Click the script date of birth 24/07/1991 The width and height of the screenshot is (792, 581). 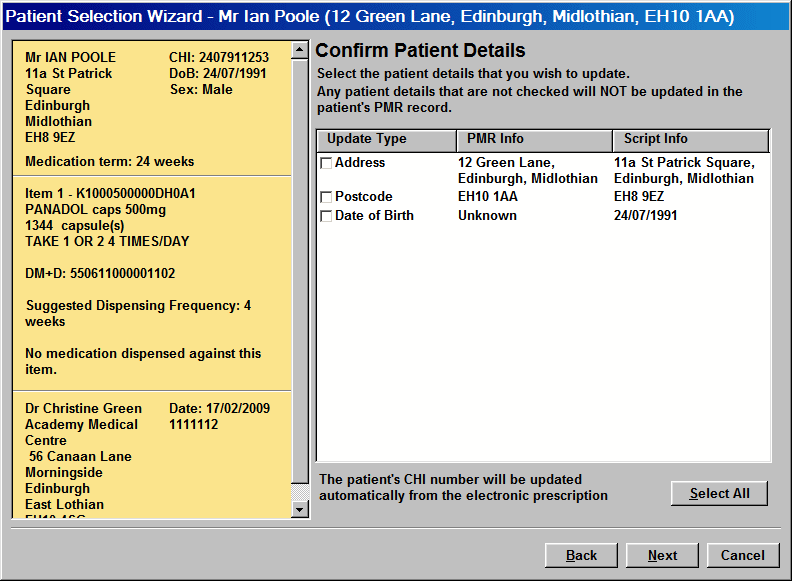(645, 215)
